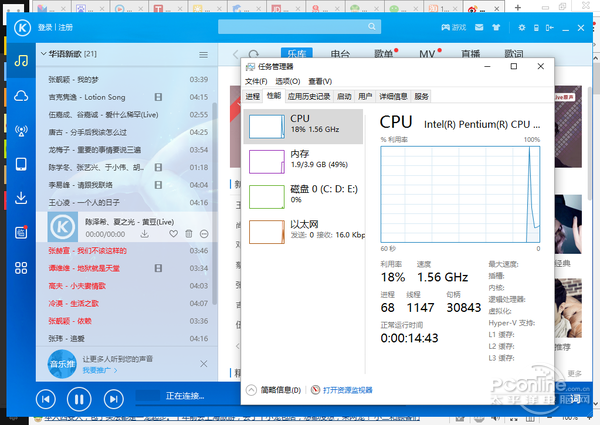Image resolution: width=600 pixels, height=425 pixels.
Task: Collapse the 华语新歌 playlist chevron
Action: [43, 54]
